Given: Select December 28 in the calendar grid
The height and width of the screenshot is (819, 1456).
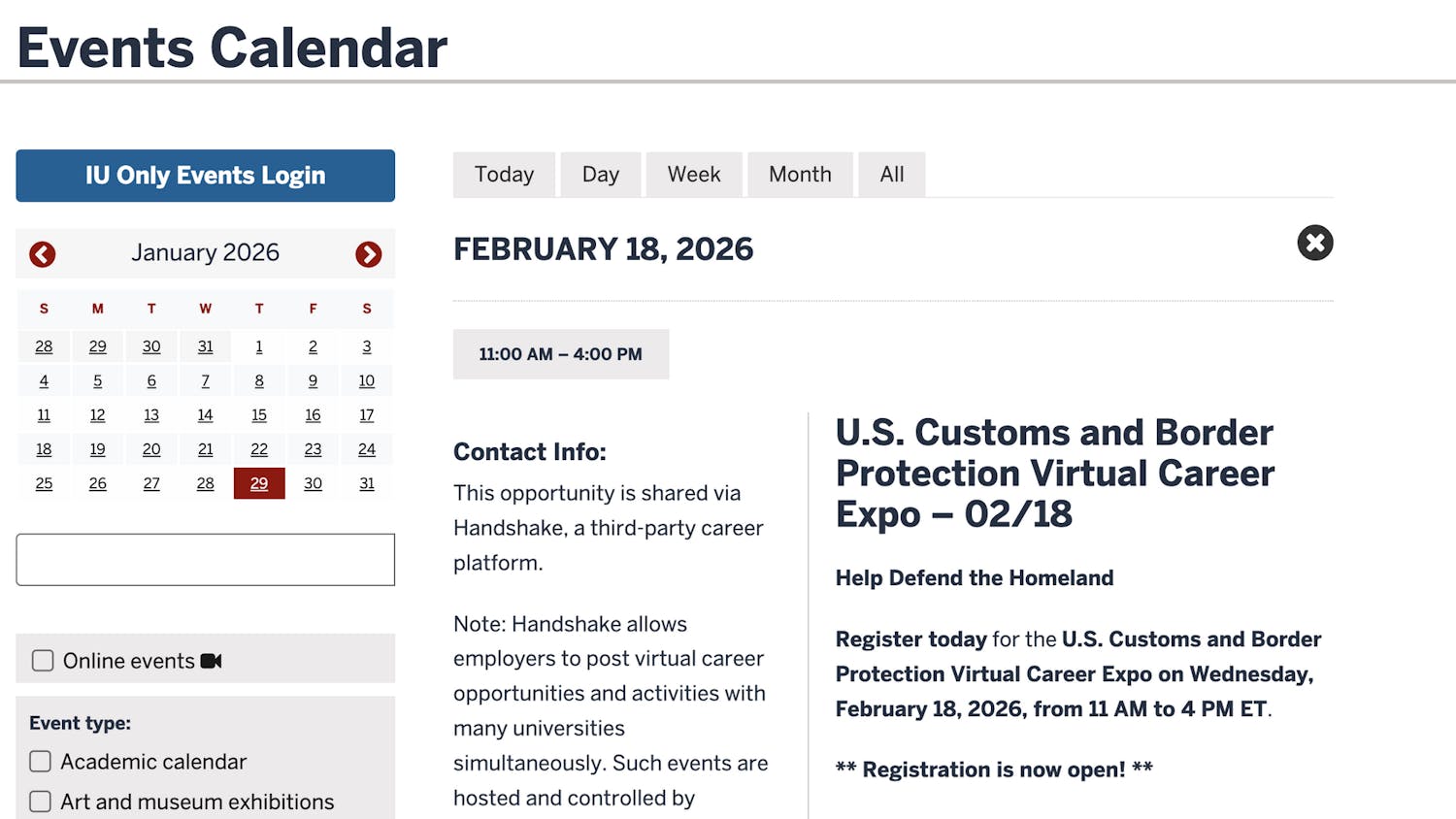Looking at the screenshot, I should click(x=44, y=346).
